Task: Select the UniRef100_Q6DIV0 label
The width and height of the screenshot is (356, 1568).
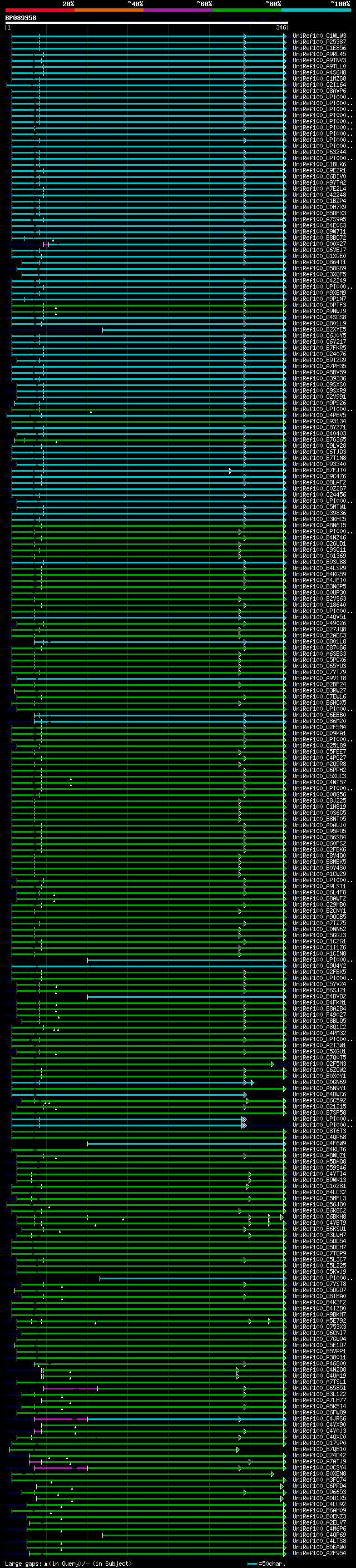Action: pyautogui.click(x=319, y=176)
